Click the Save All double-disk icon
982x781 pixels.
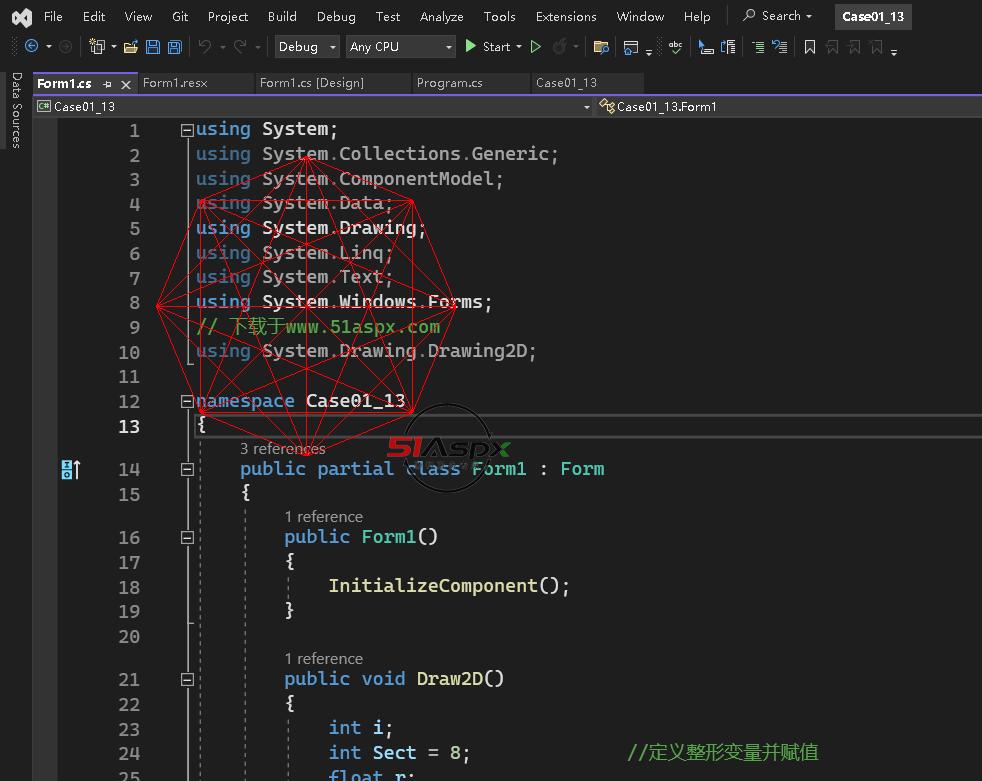[x=175, y=46]
